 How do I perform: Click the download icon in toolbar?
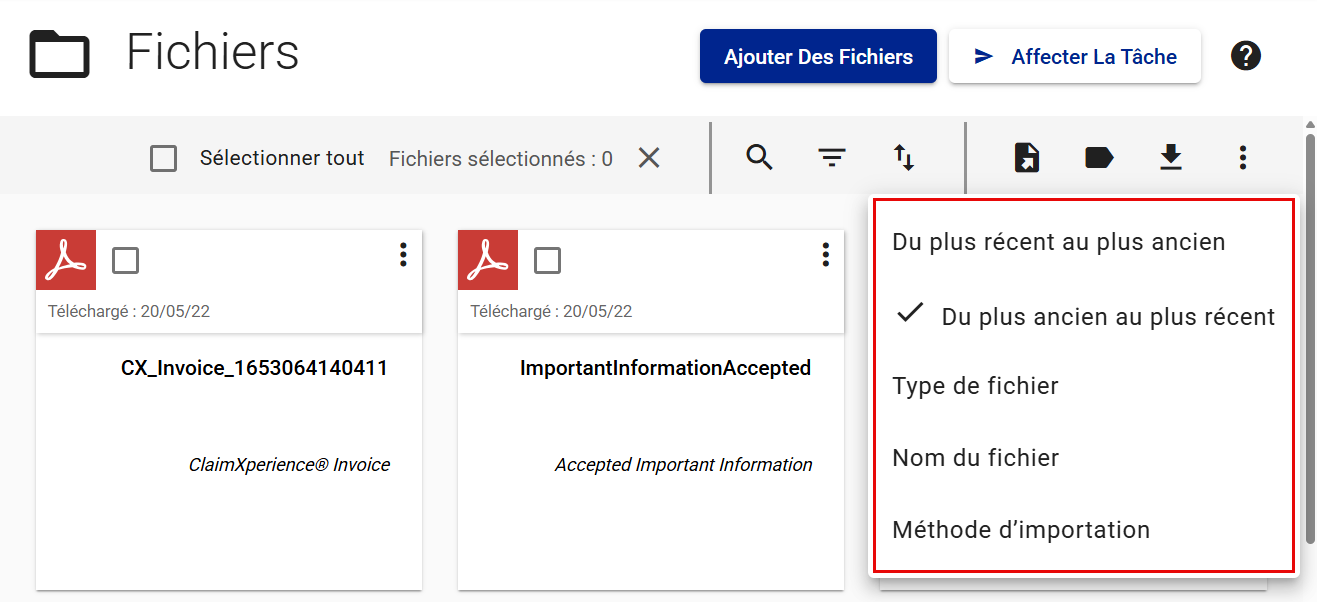[1171, 157]
